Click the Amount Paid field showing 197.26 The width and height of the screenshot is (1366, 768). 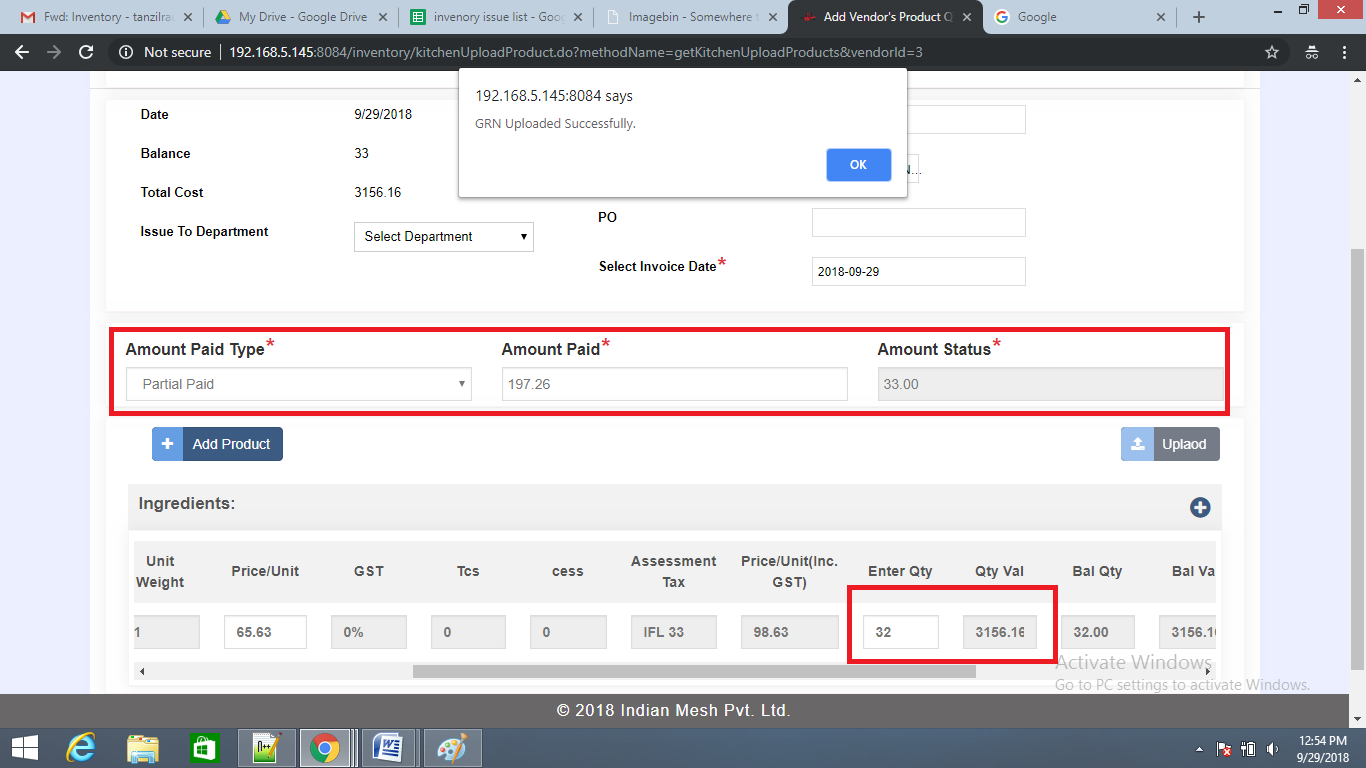675,384
